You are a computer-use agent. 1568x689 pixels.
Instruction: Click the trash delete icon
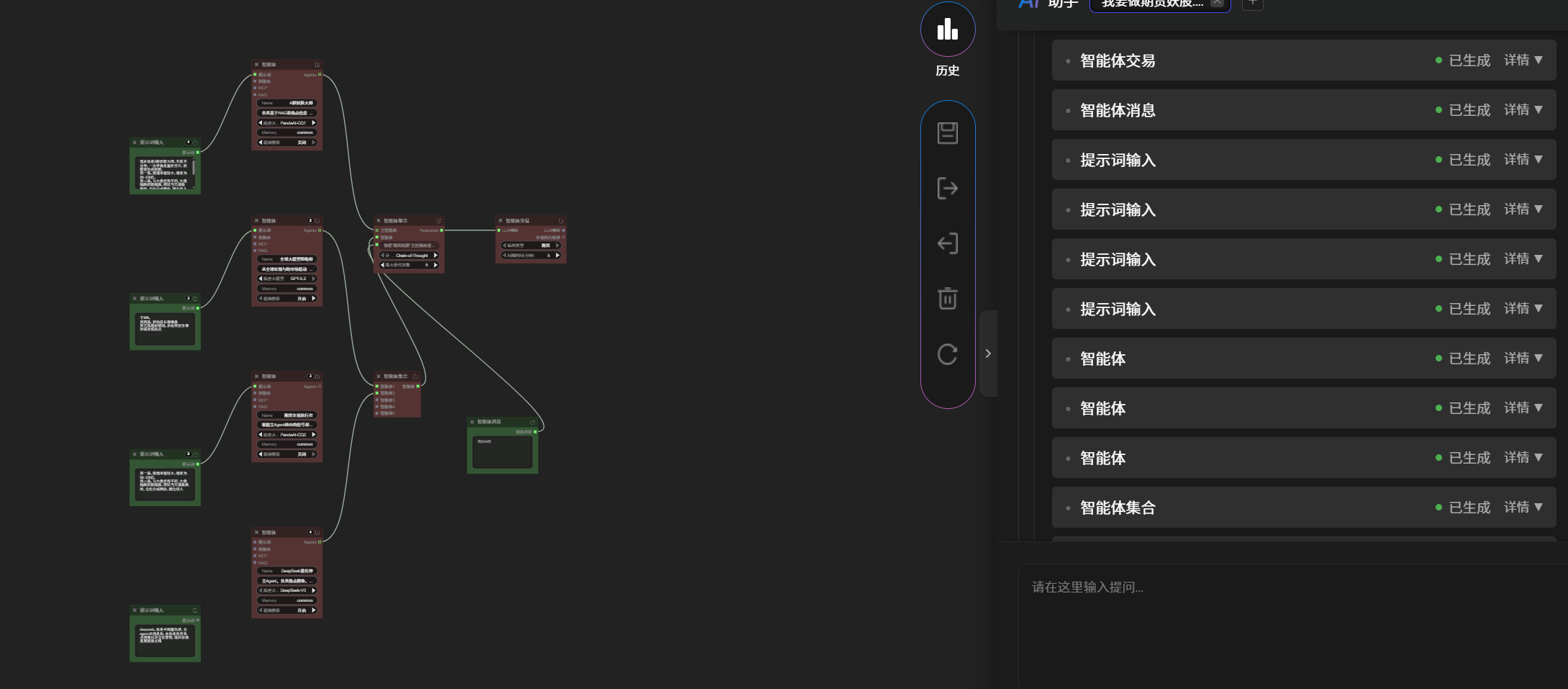coord(947,298)
